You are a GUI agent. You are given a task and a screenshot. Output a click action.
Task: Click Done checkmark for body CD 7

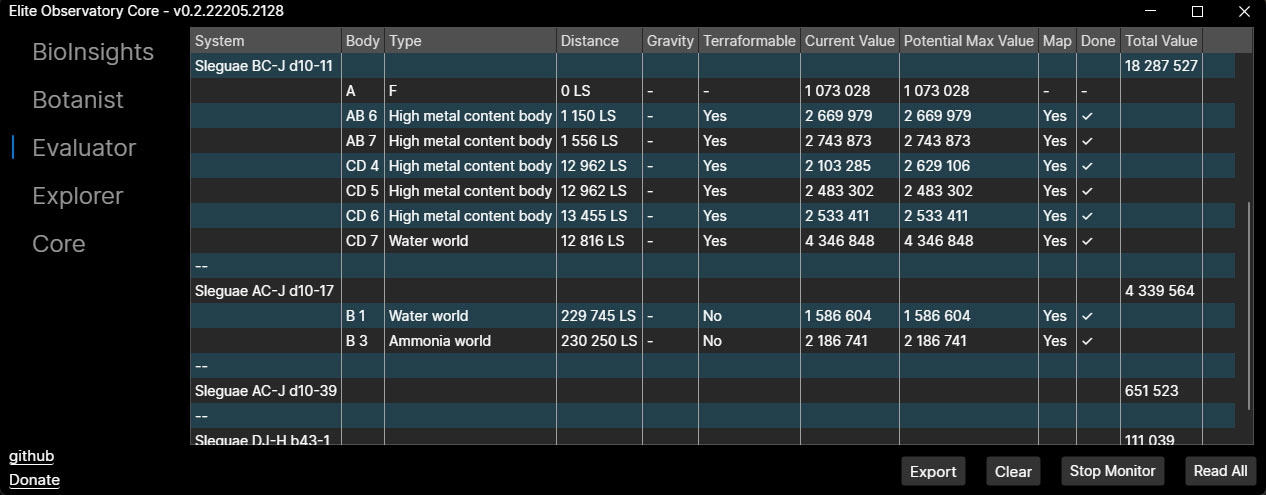point(1087,241)
